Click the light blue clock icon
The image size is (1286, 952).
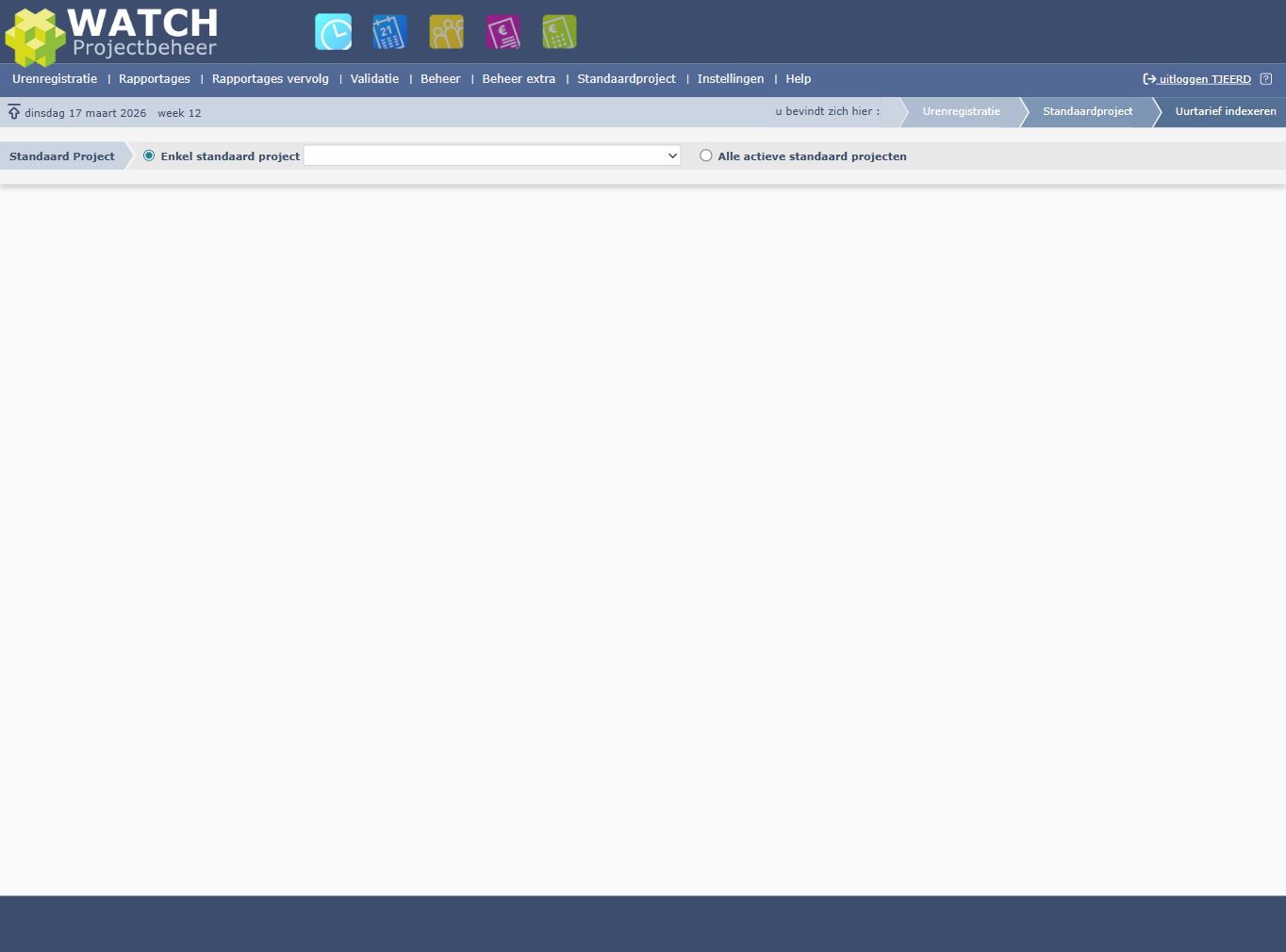pyautogui.click(x=333, y=32)
